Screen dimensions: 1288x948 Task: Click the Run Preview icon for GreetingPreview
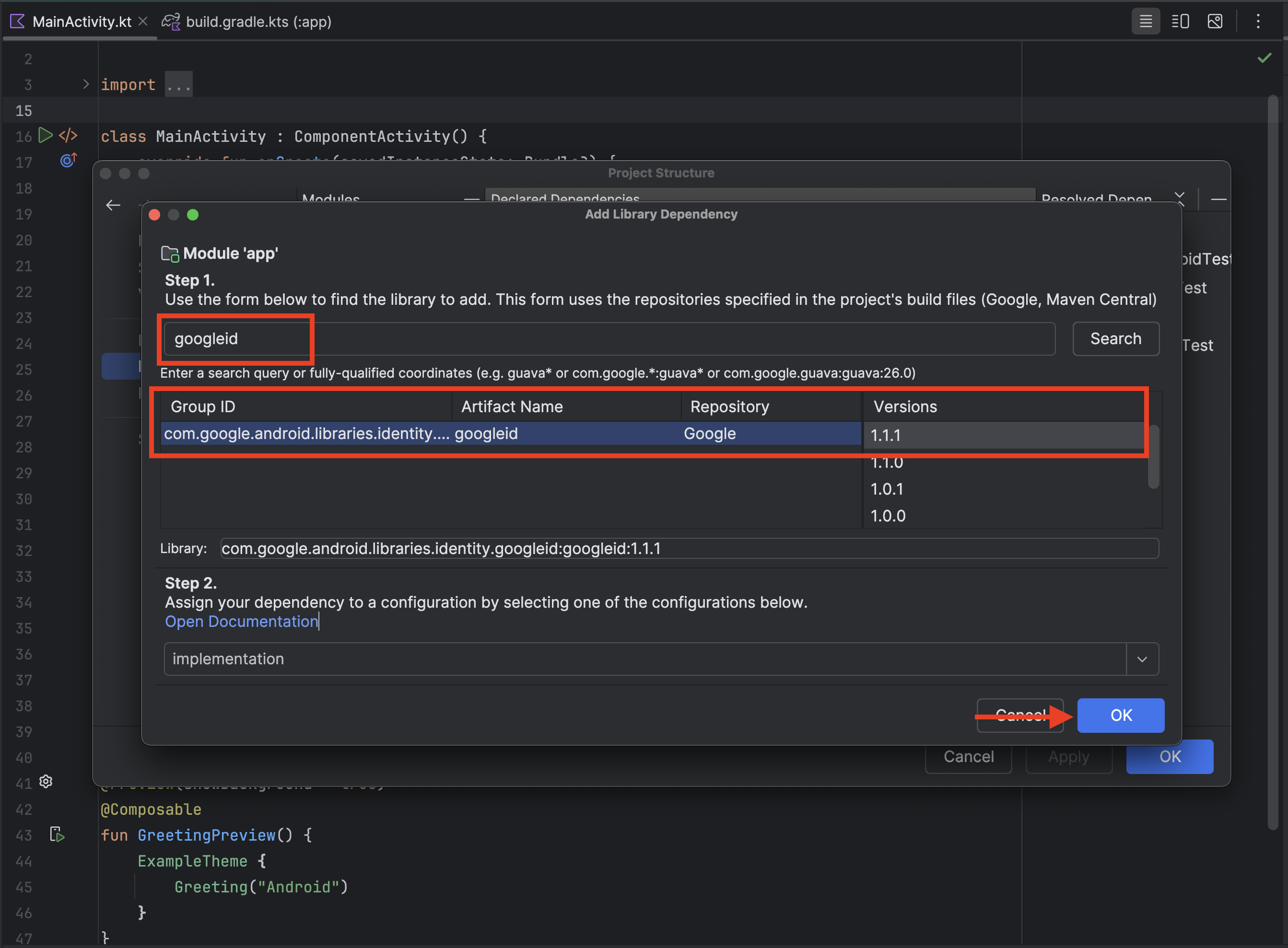point(57,834)
